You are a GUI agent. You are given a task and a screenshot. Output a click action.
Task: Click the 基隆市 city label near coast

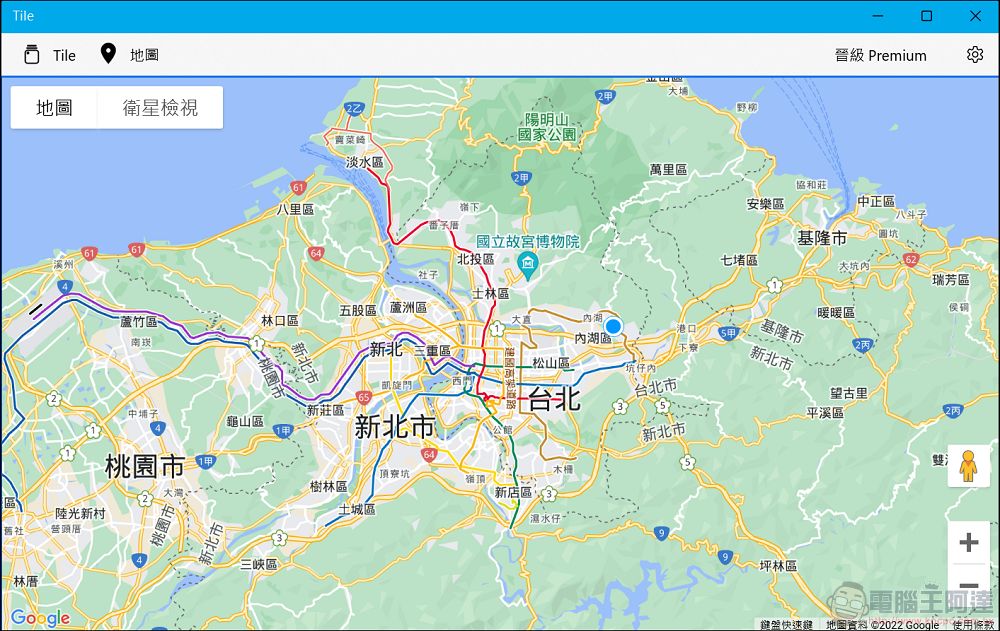(x=822, y=238)
